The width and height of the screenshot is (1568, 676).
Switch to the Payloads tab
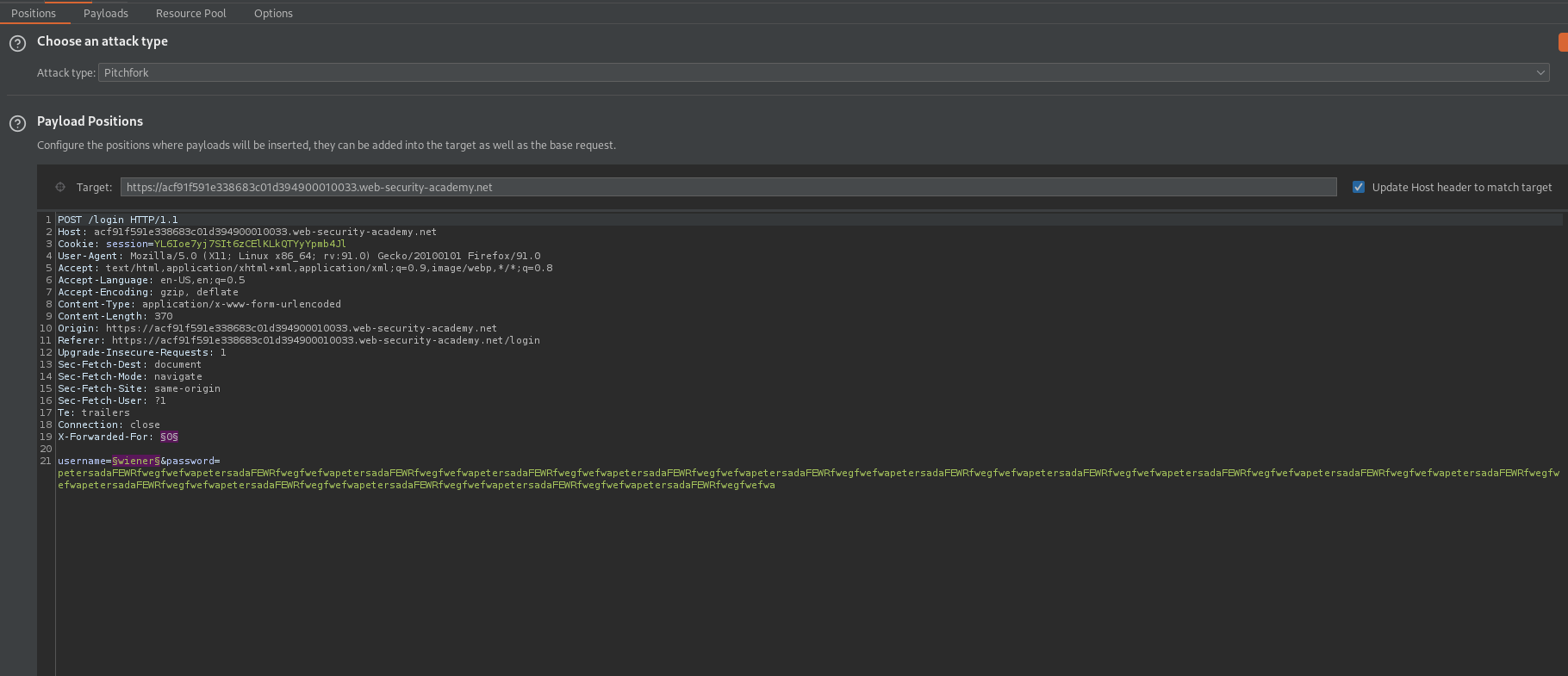pos(106,13)
